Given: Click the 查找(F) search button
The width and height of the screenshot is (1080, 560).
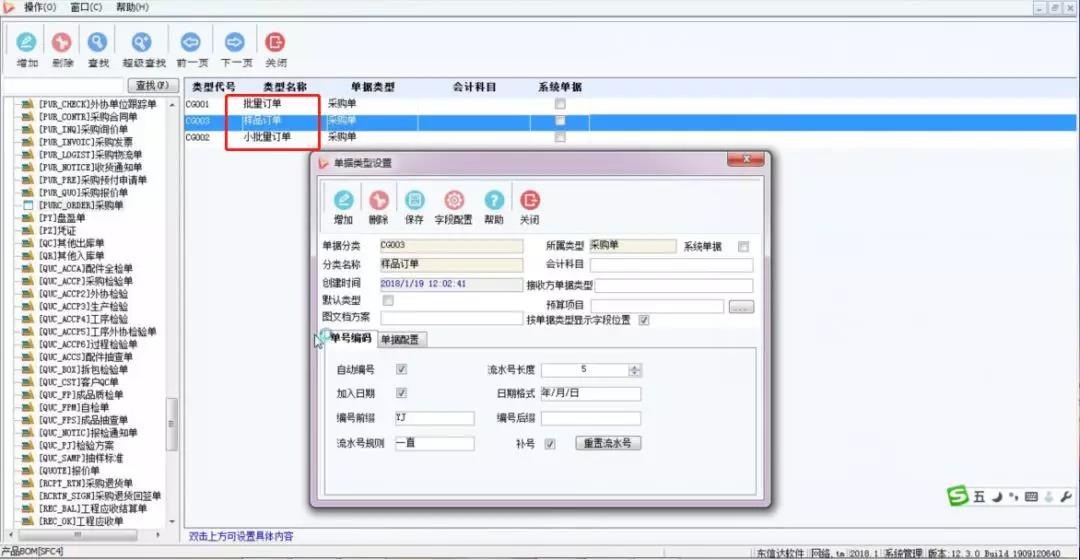Looking at the screenshot, I should [152, 85].
